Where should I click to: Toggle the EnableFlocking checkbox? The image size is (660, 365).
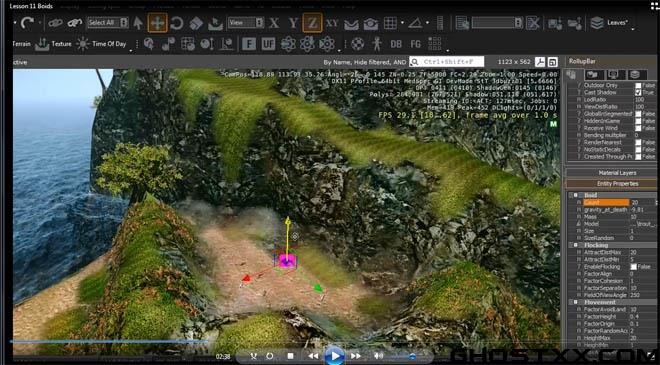[x=633, y=267]
